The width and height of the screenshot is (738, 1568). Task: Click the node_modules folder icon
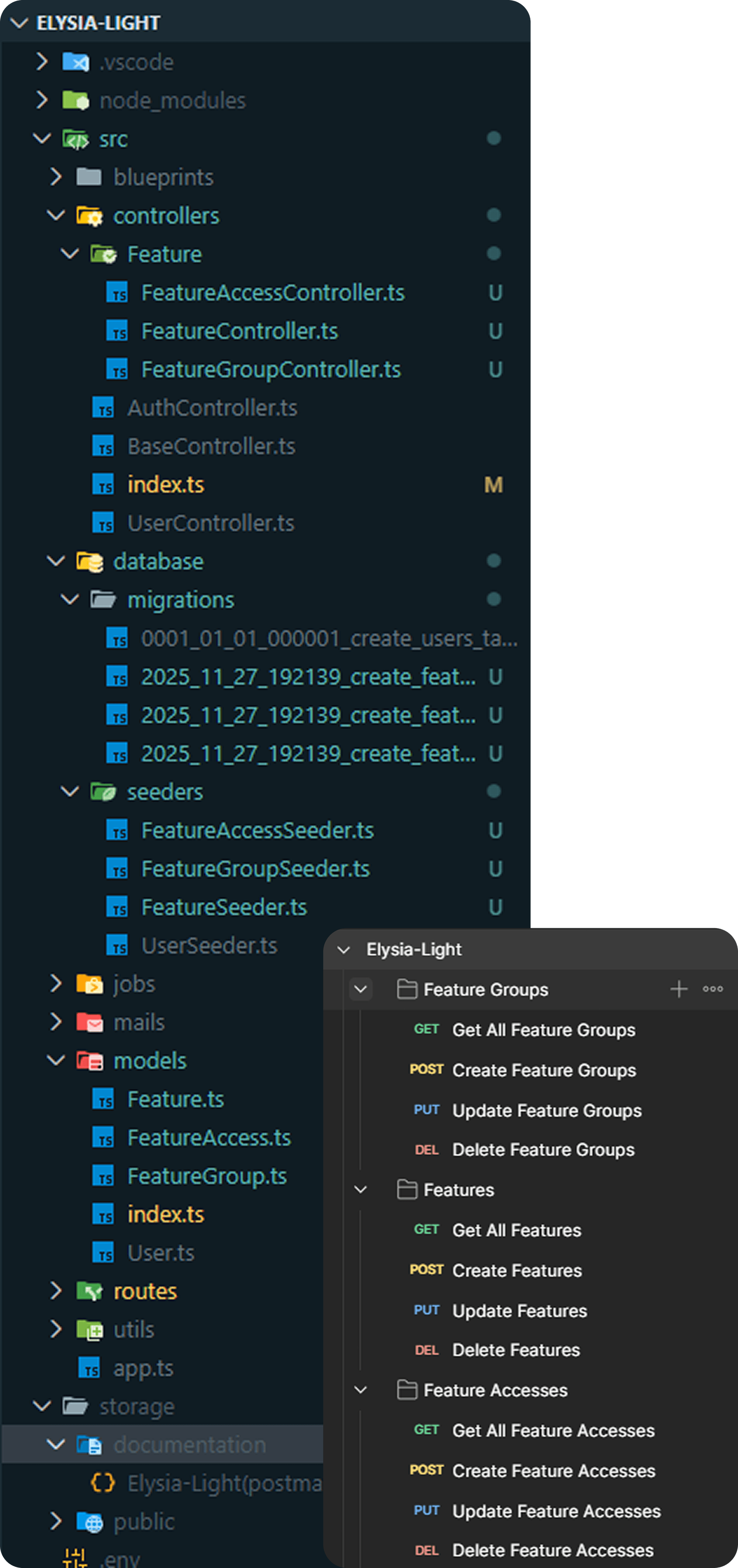tap(75, 100)
